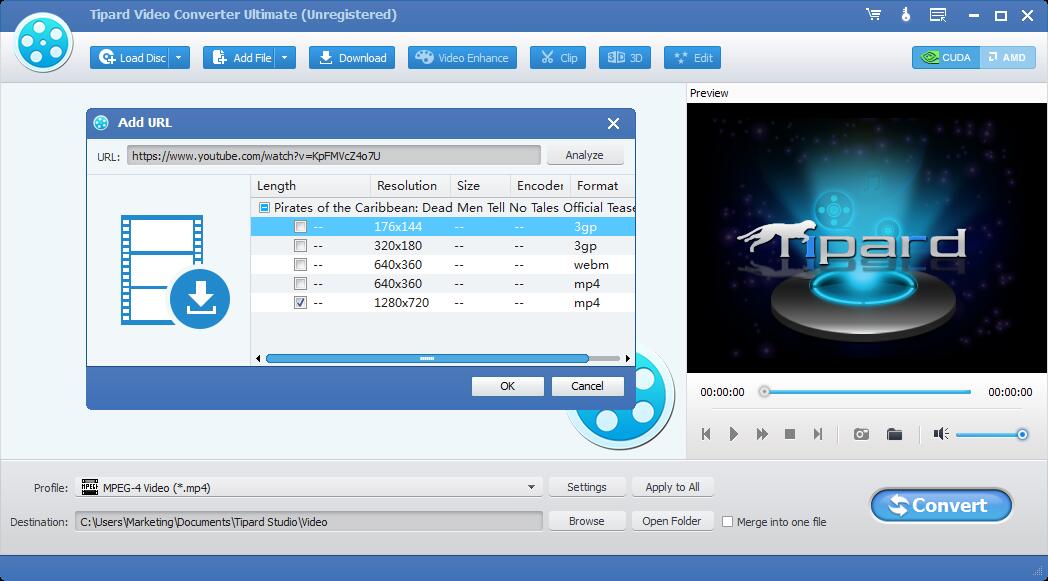Open snapshot folder icon
1048x581 pixels.
coord(894,435)
